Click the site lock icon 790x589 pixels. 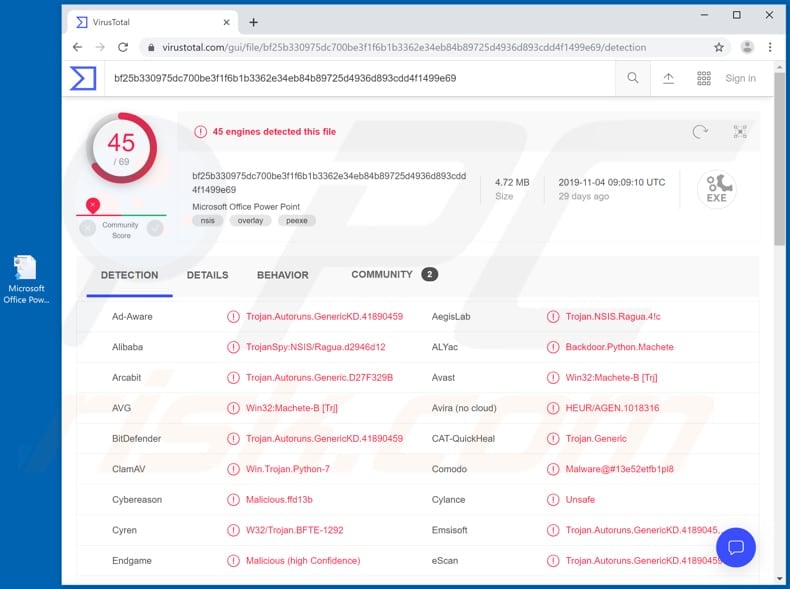[151, 47]
